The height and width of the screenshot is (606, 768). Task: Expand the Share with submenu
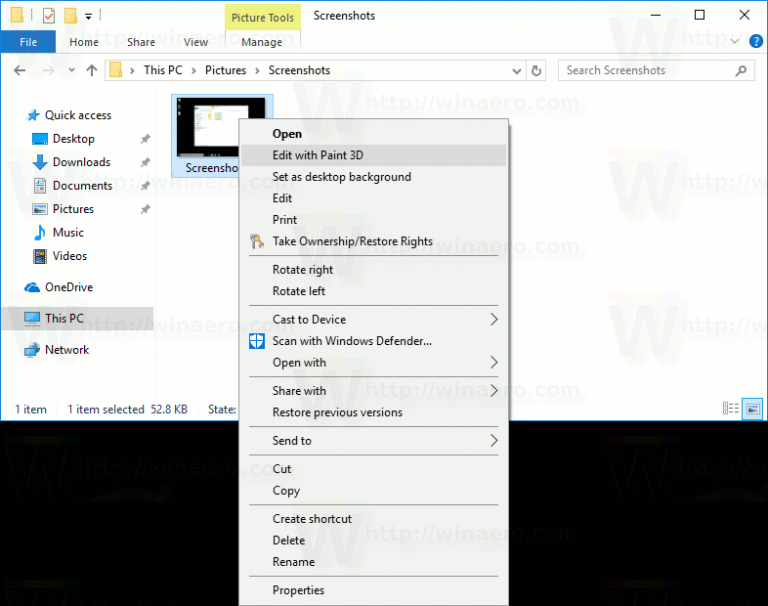(x=374, y=391)
